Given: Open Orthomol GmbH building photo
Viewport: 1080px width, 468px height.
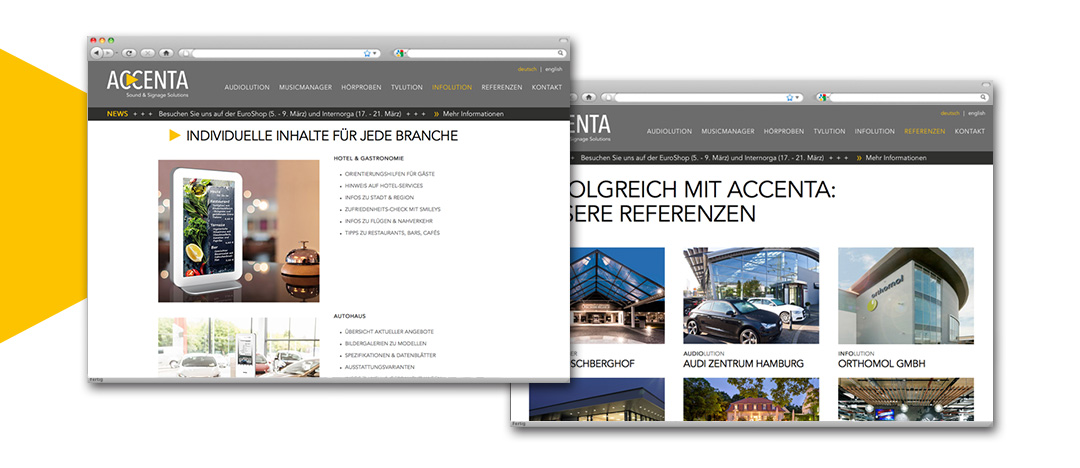Looking at the screenshot, I should tap(906, 296).
